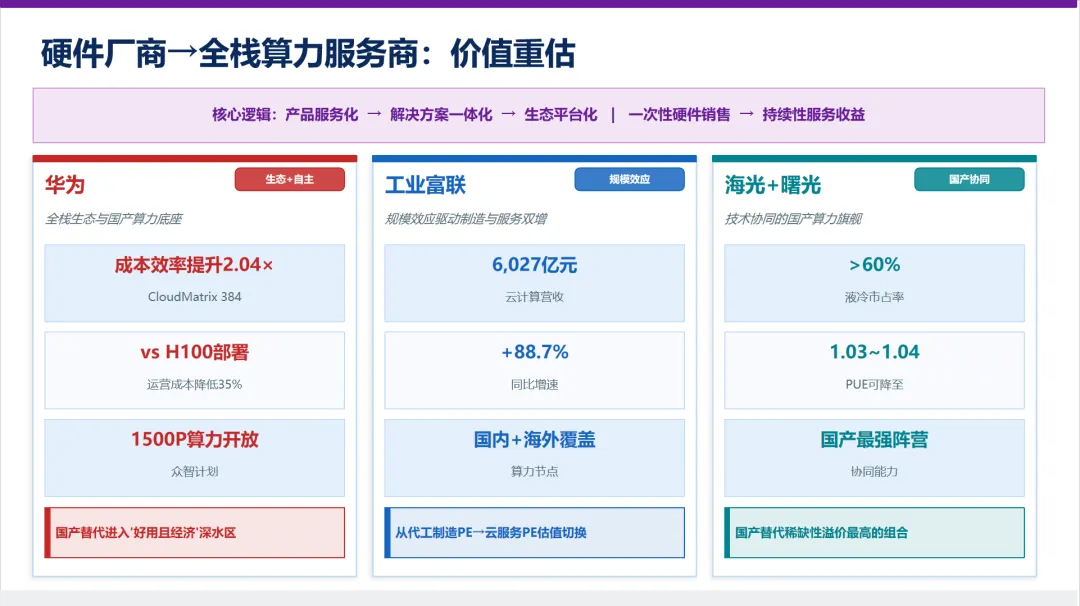This screenshot has width=1080, height=606.
Task: Click the slide title 硬件厂商→全栈算力服务商：价值重估
Action: point(308,54)
